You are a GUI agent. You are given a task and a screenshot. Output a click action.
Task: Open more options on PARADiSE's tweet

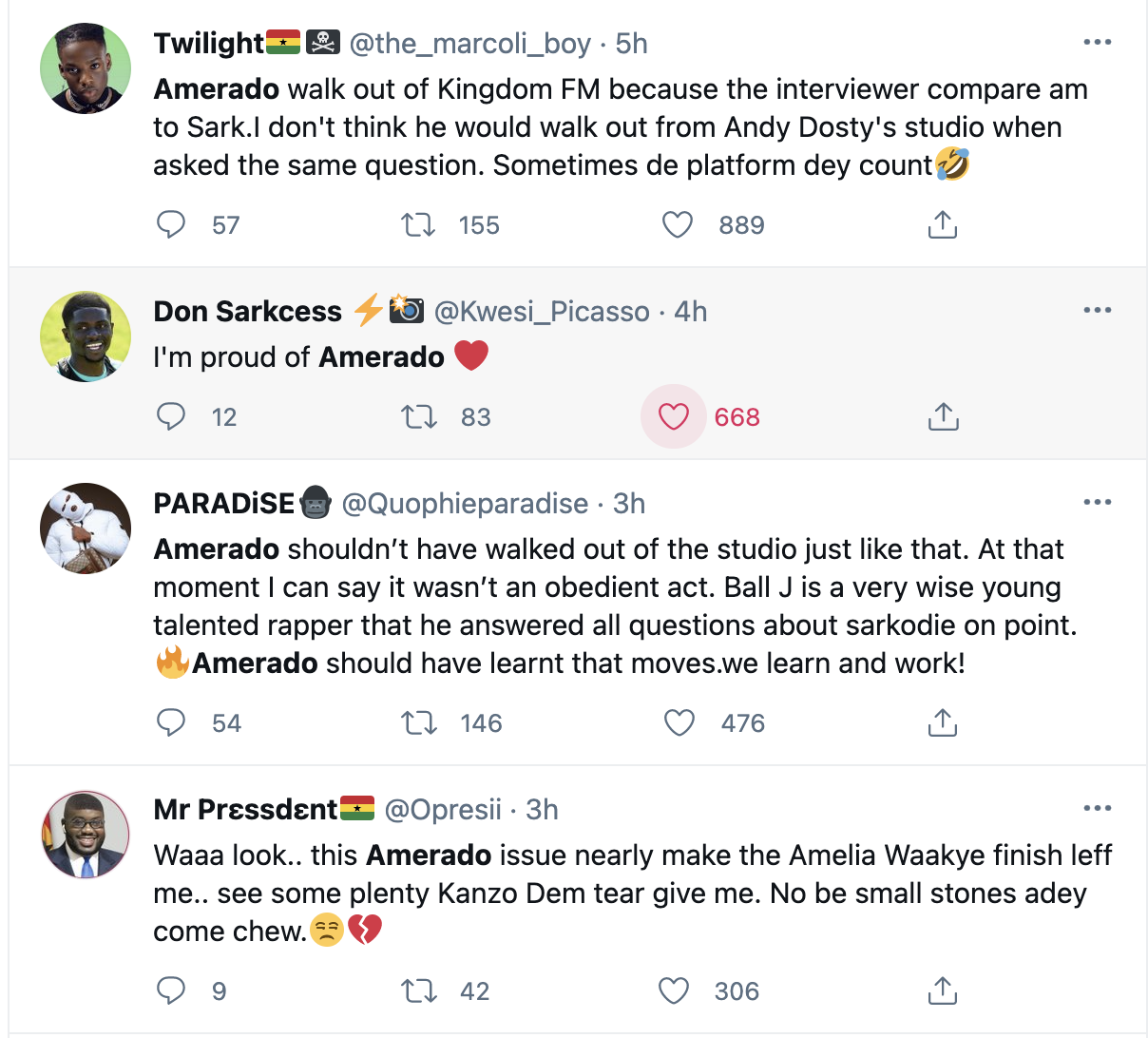(1097, 503)
